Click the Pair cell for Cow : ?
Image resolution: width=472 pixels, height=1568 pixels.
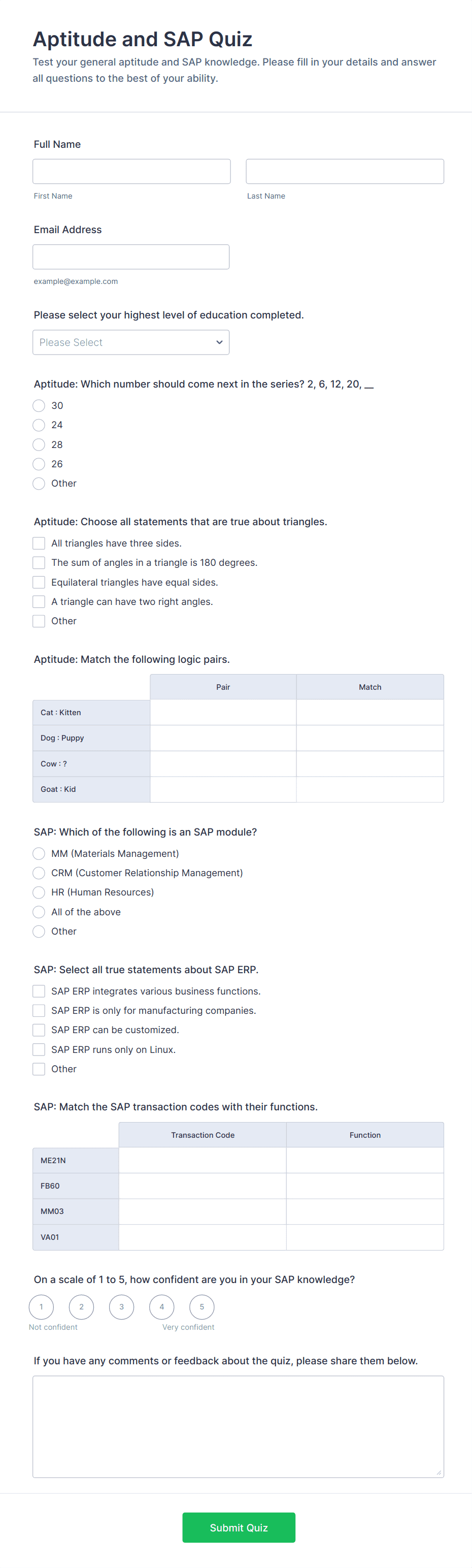click(x=223, y=763)
